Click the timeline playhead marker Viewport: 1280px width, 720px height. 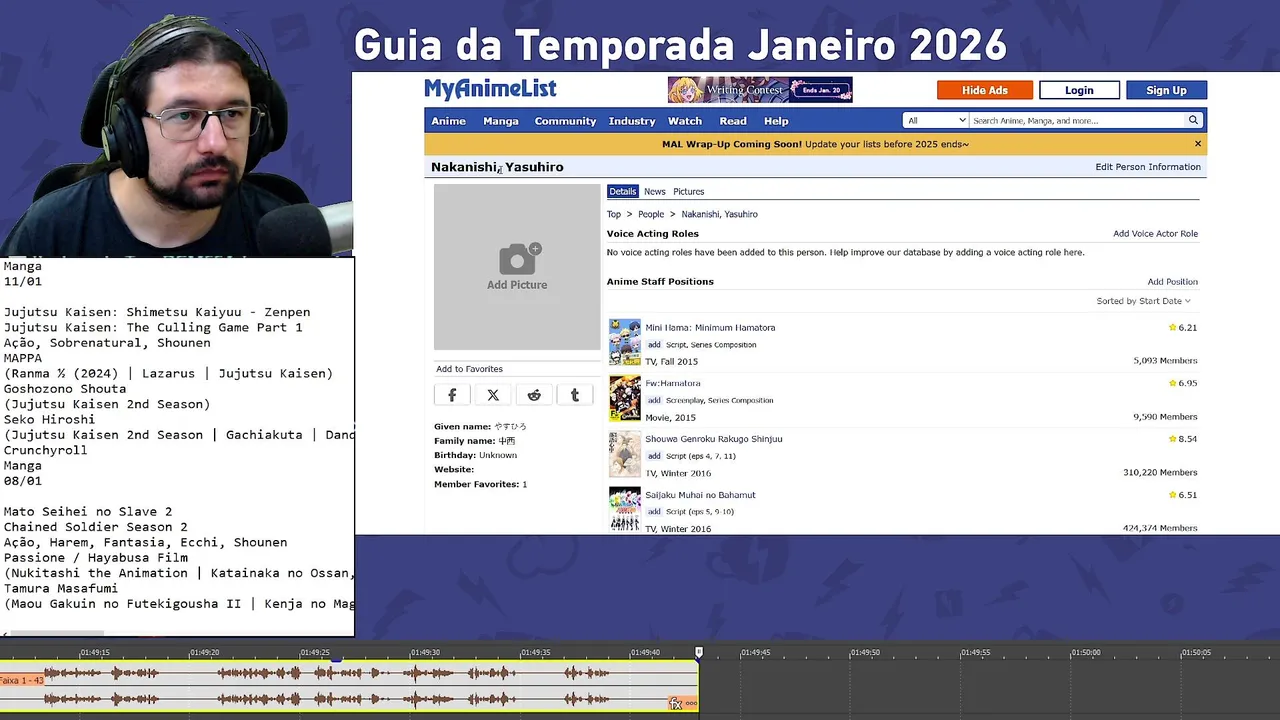tap(699, 652)
